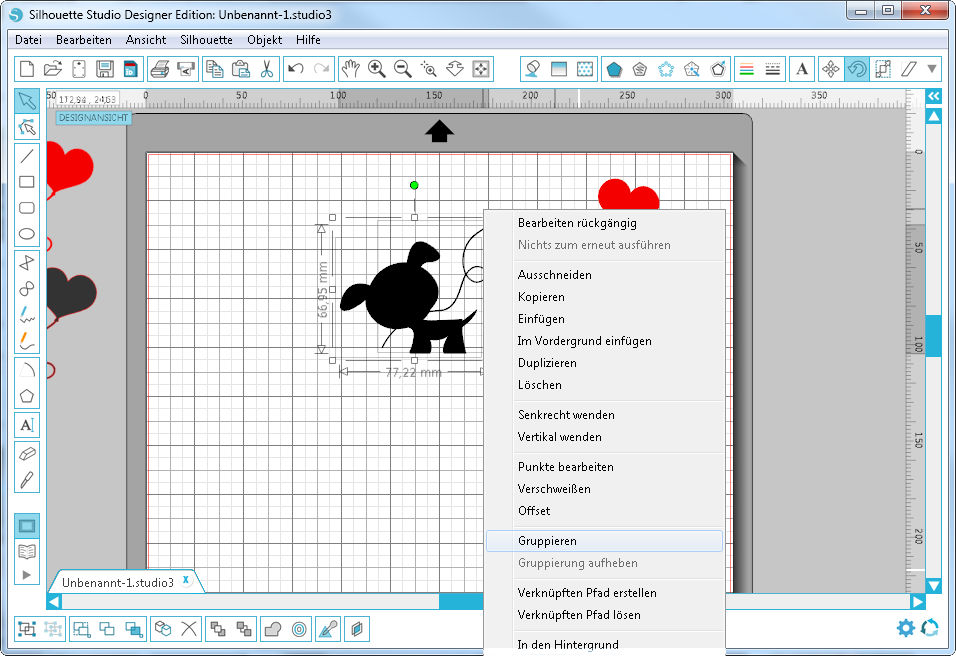
Task: Toggle the design view mode button
Action: point(27,526)
